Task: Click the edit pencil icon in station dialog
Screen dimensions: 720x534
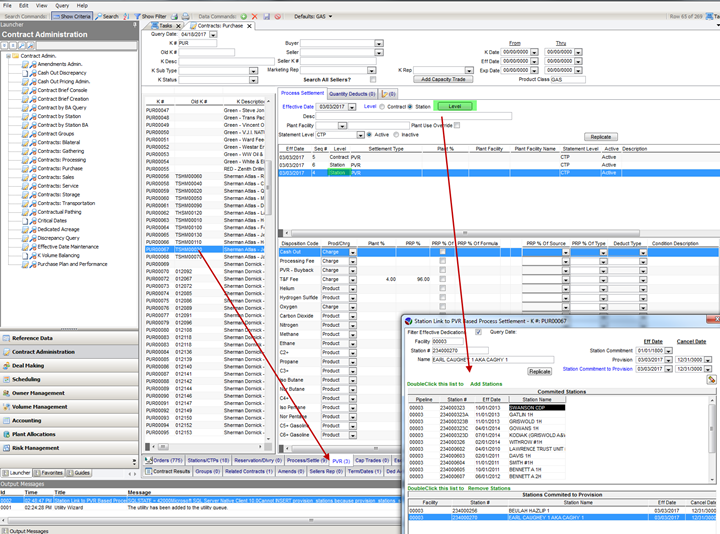Action: (x=710, y=380)
